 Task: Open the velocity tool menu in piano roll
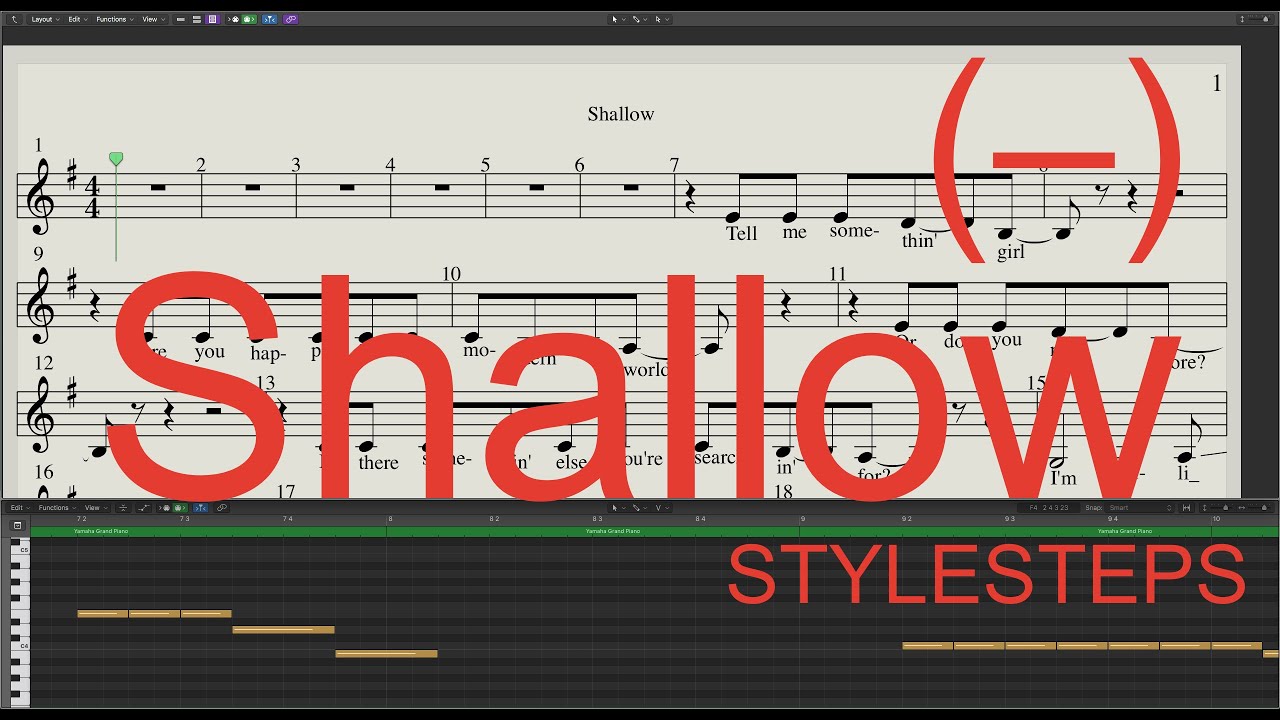(x=660, y=508)
